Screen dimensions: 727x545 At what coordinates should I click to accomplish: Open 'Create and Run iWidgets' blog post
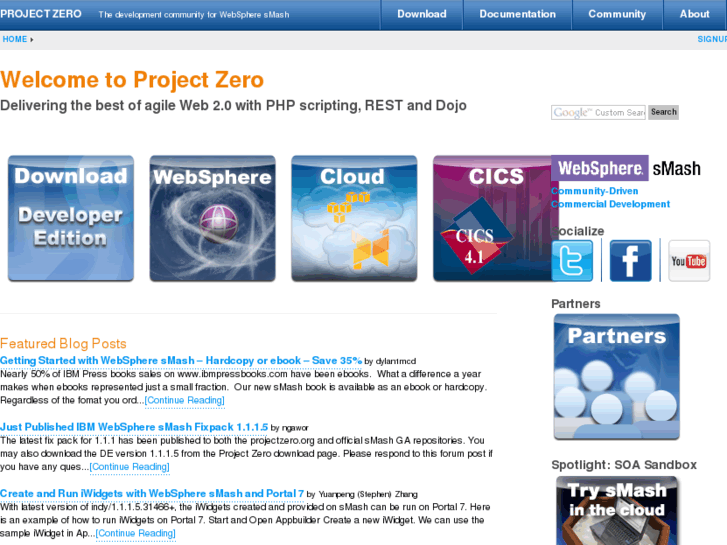tap(152, 494)
